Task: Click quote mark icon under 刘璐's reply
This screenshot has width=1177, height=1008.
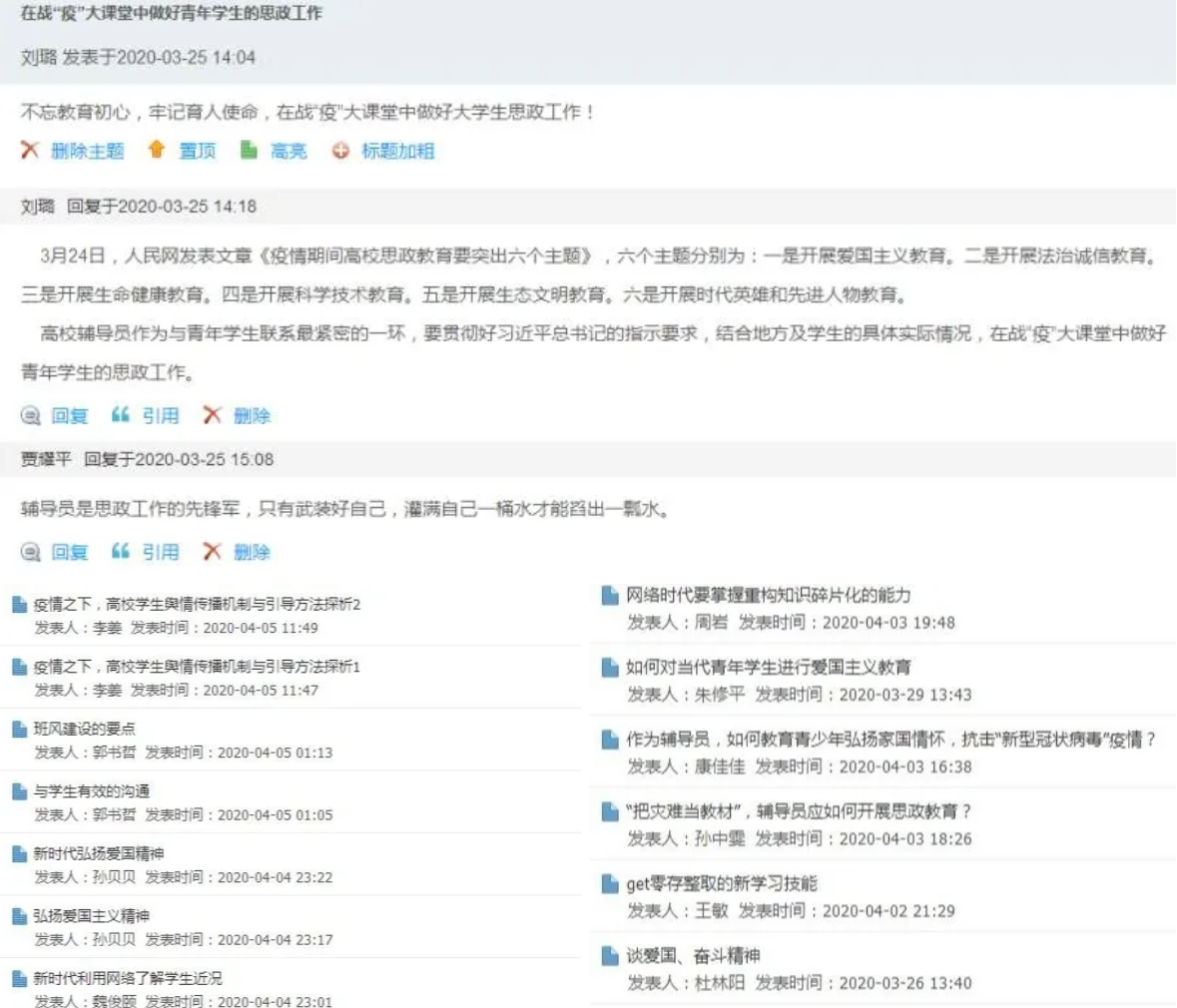Action: 121,415
